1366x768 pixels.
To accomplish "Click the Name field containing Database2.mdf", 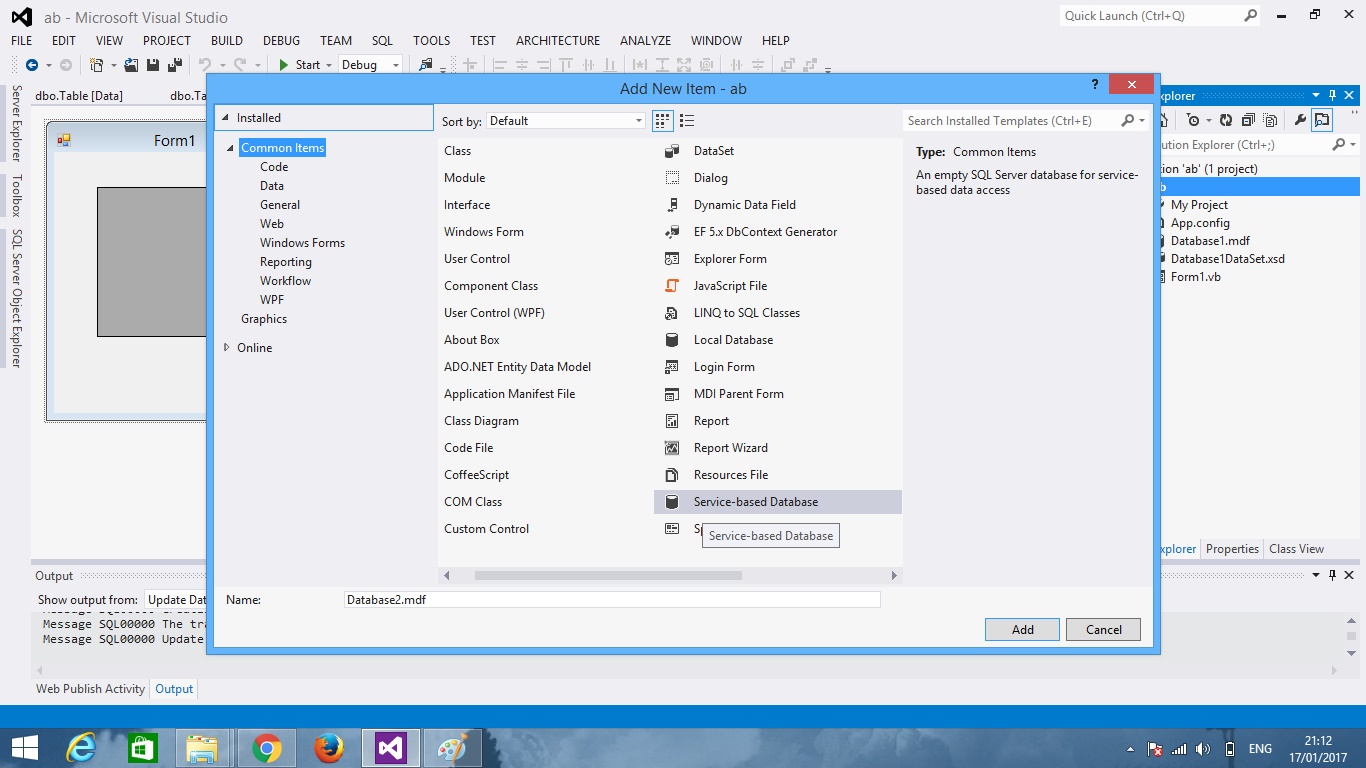I will [x=610, y=599].
